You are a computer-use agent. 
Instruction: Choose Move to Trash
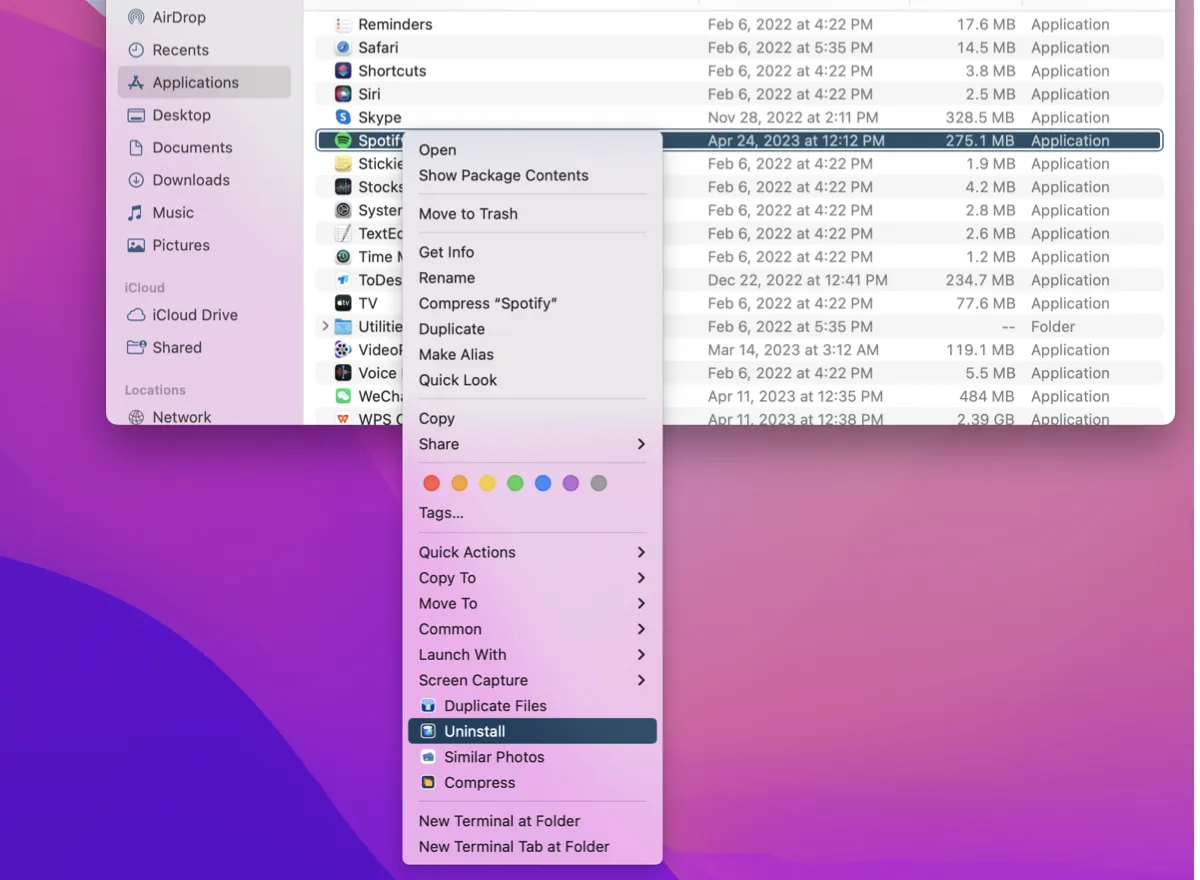point(468,214)
